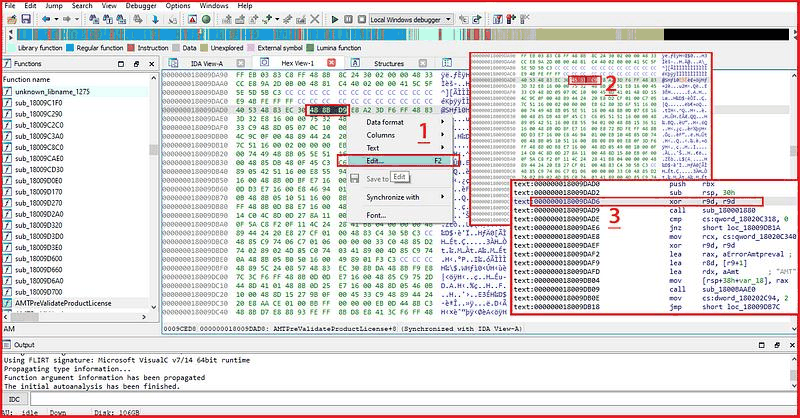
Task: Click the toolbar icon right of debugger dropdown
Action: point(463,19)
